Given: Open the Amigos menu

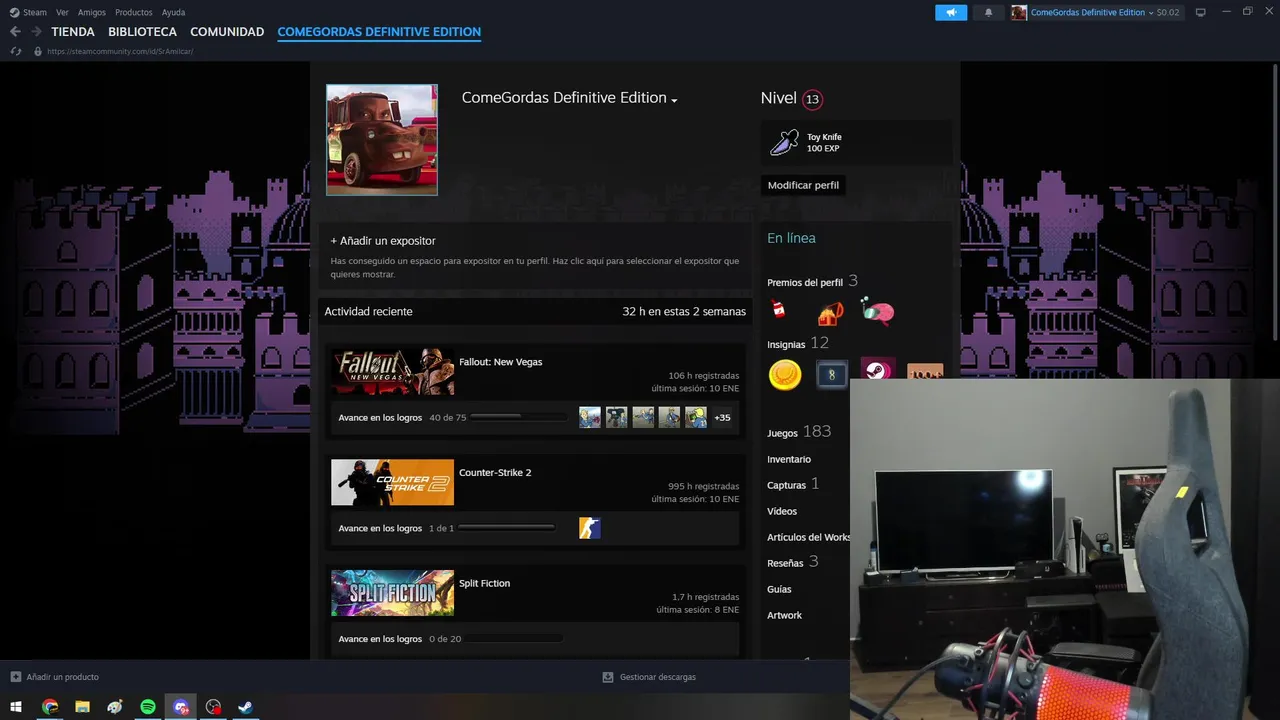Looking at the screenshot, I should tap(92, 12).
